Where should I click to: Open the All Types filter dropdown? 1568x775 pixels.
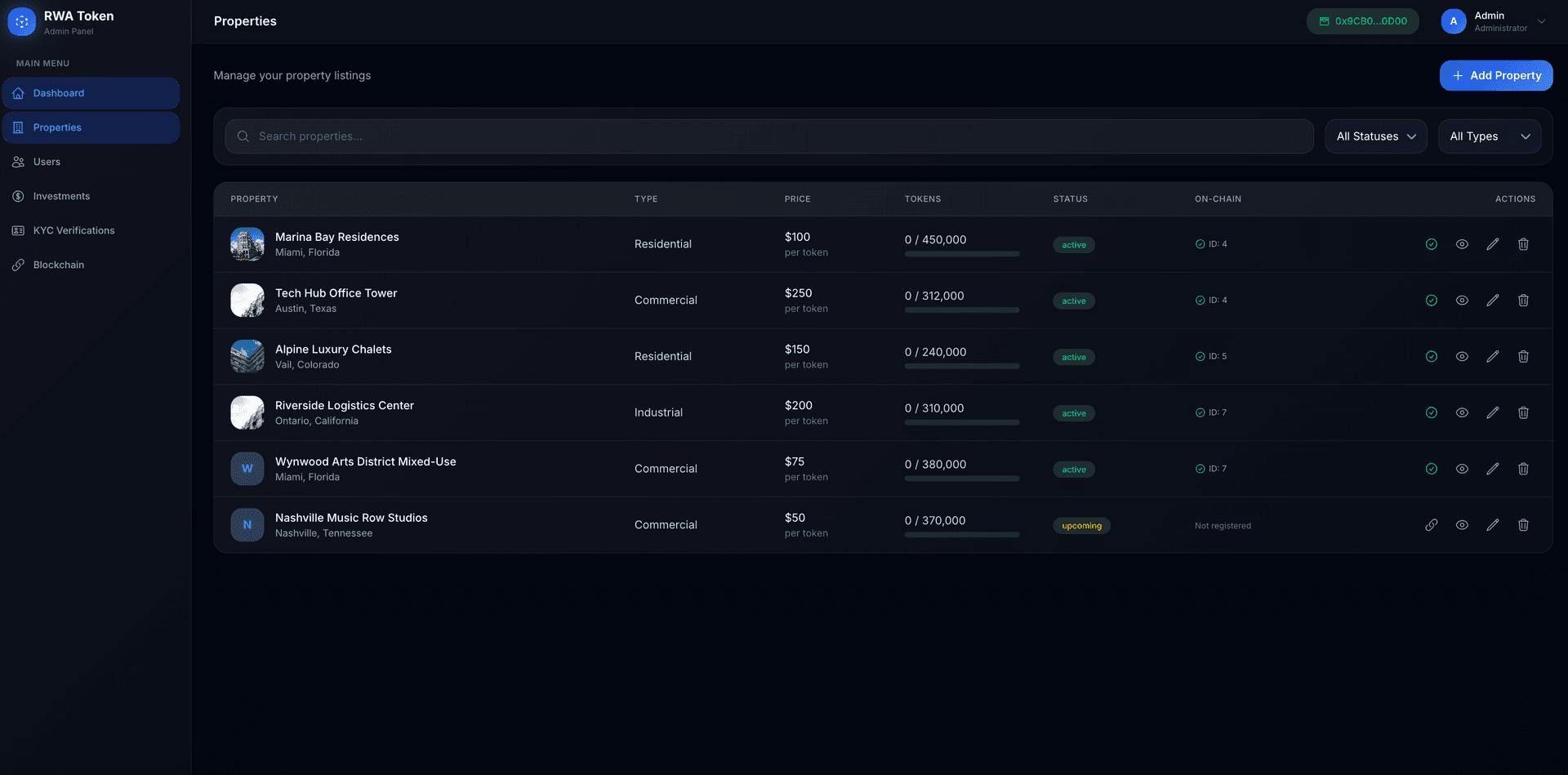(x=1489, y=136)
